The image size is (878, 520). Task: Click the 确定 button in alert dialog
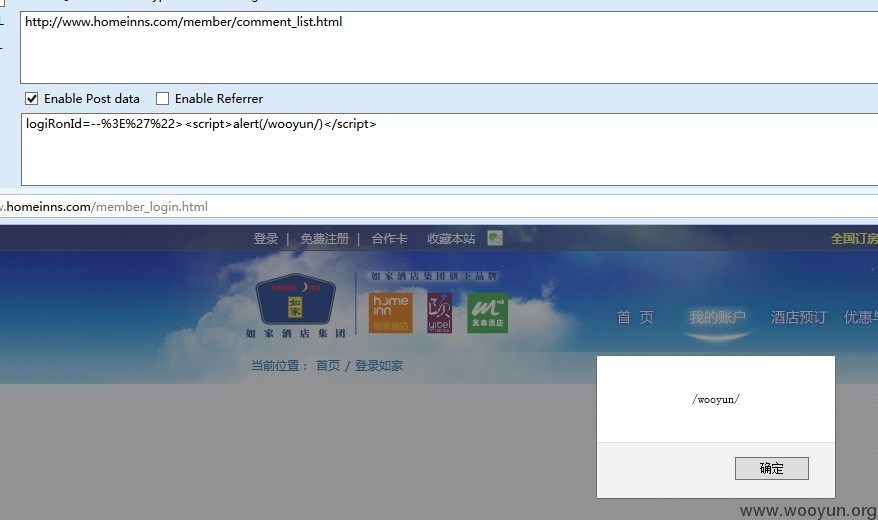click(772, 469)
